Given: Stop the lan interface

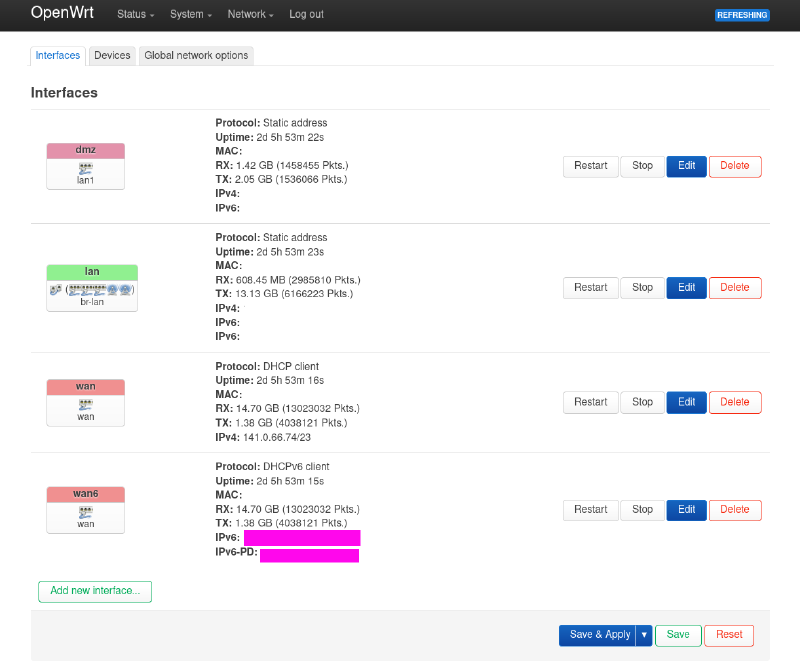Looking at the screenshot, I should 642,287.
